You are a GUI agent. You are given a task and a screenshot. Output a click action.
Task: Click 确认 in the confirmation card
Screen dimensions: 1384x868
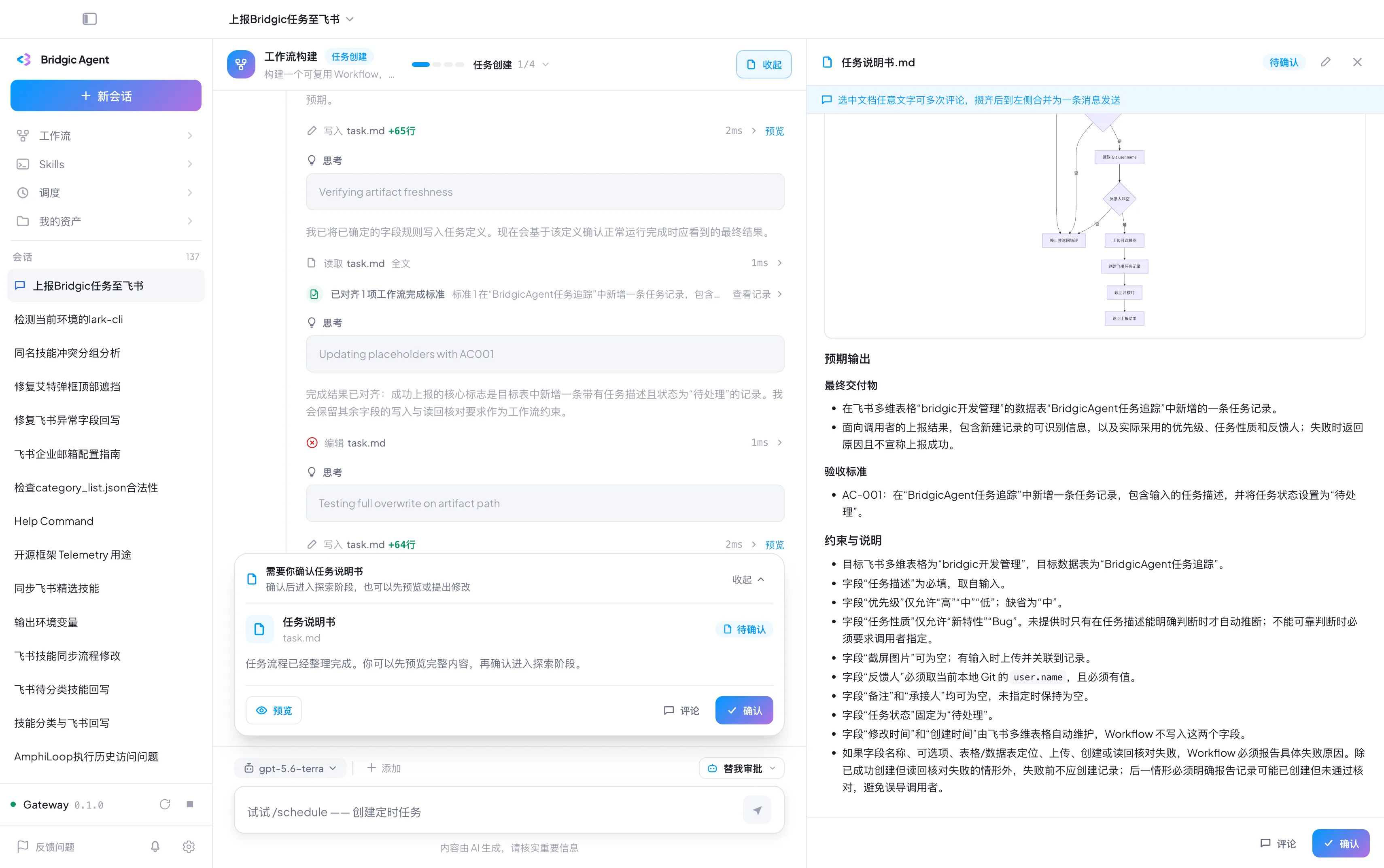[x=744, y=710]
